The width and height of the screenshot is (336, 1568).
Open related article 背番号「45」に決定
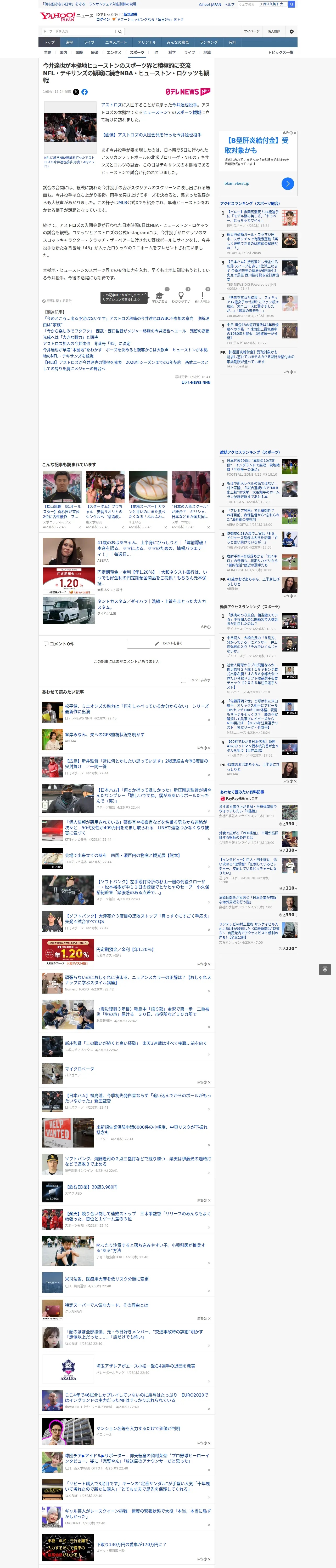tap(87, 343)
